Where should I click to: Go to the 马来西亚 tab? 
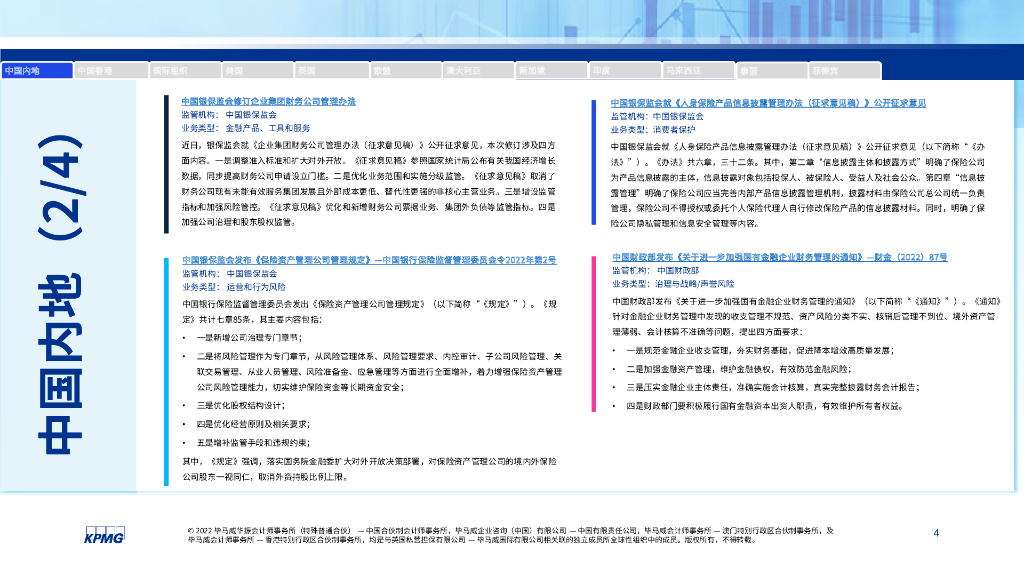(x=698, y=71)
